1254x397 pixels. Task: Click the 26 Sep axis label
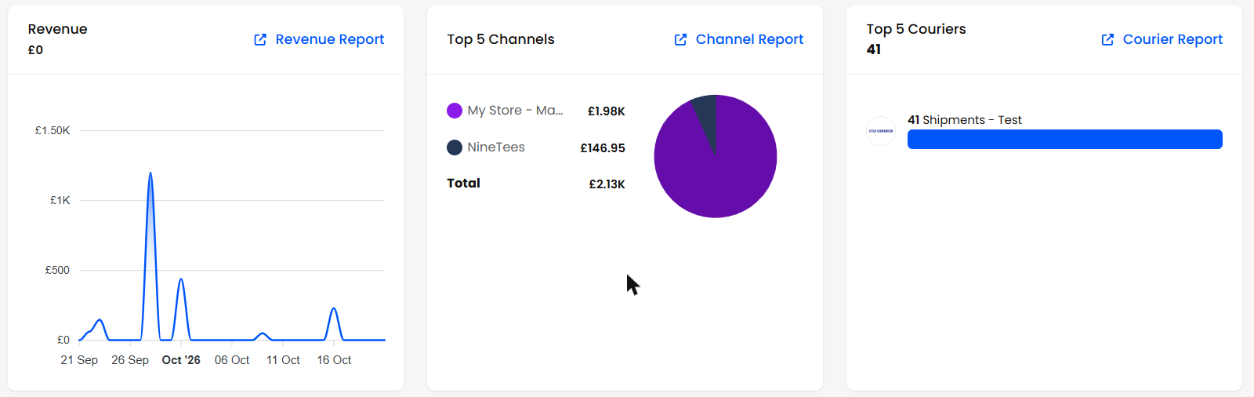click(x=130, y=360)
